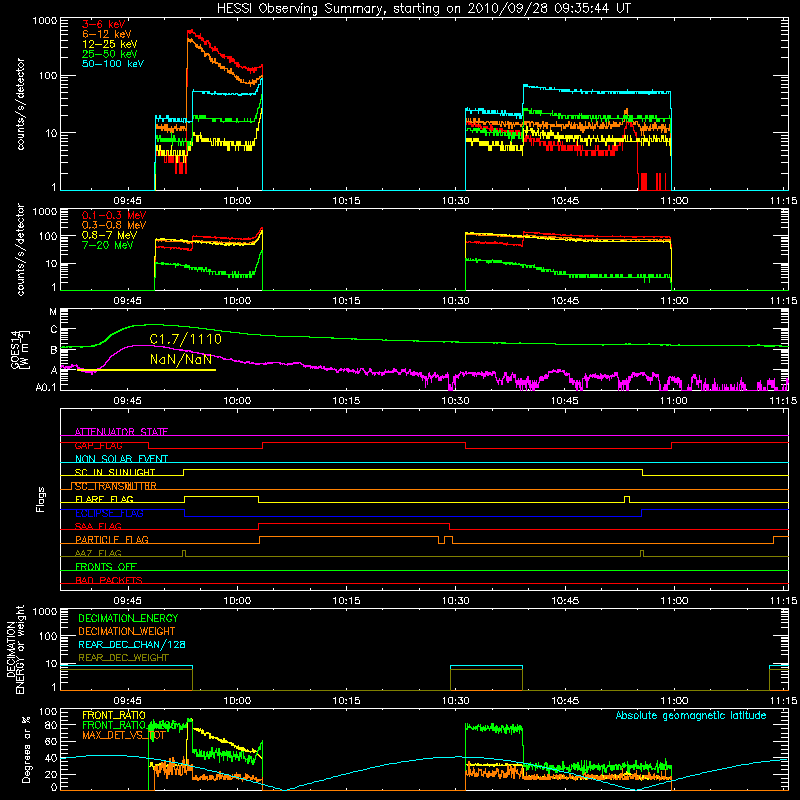This screenshot has width=800, height=800.
Task: Select the 11:00 tick label under GOES panel
Action: coord(674,401)
